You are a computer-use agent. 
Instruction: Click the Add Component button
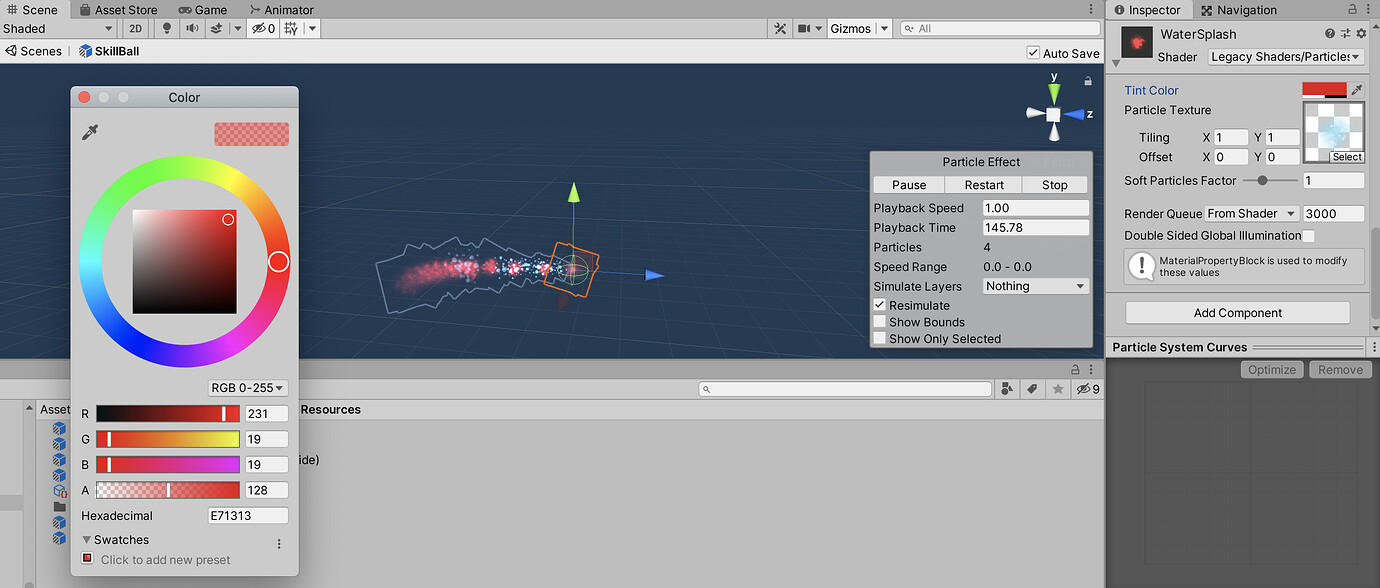click(1238, 313)
